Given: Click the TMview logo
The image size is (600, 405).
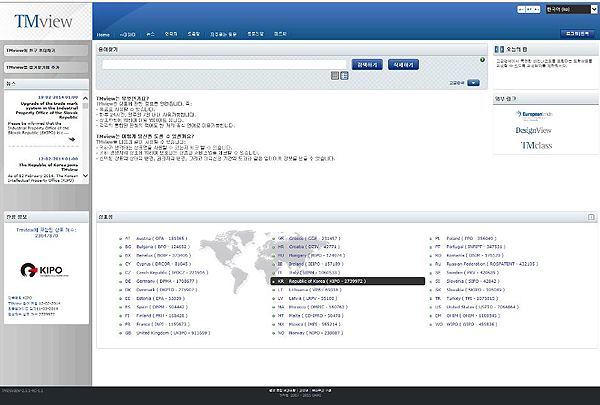Looking at the screenshot, I should coord(43,21).
